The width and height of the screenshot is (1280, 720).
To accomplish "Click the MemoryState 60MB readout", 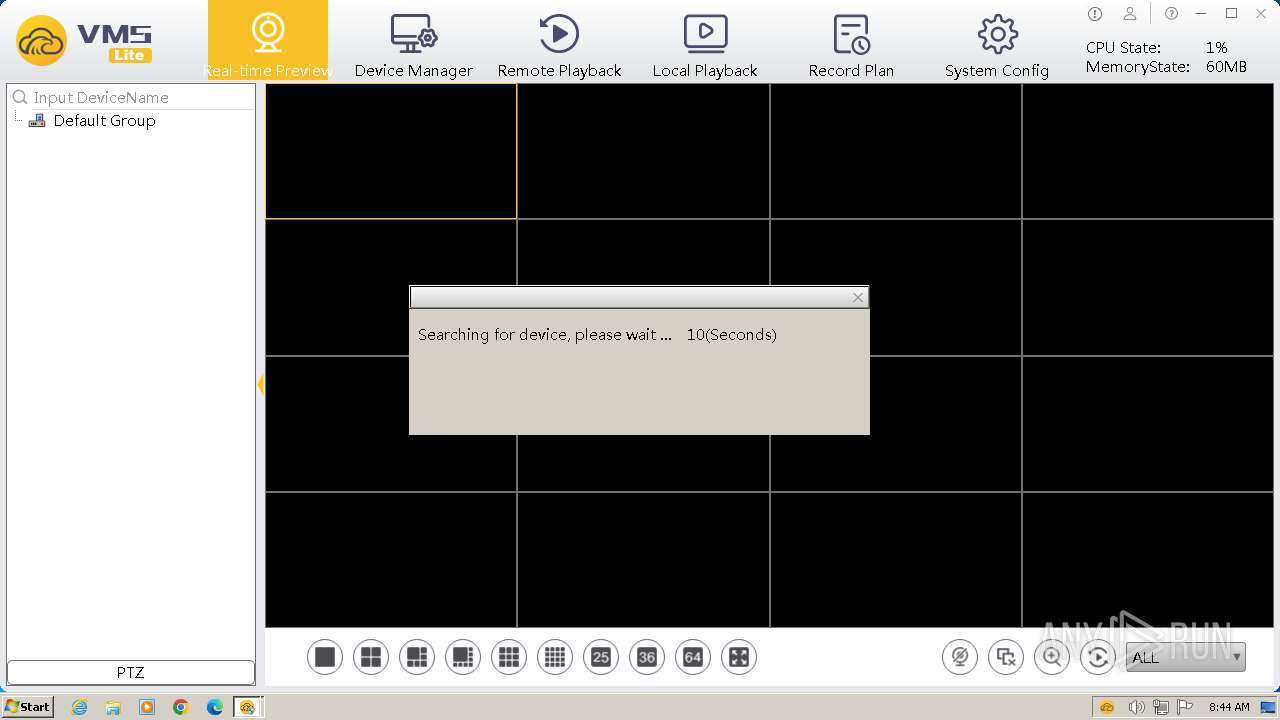I will pos(1166,67).
